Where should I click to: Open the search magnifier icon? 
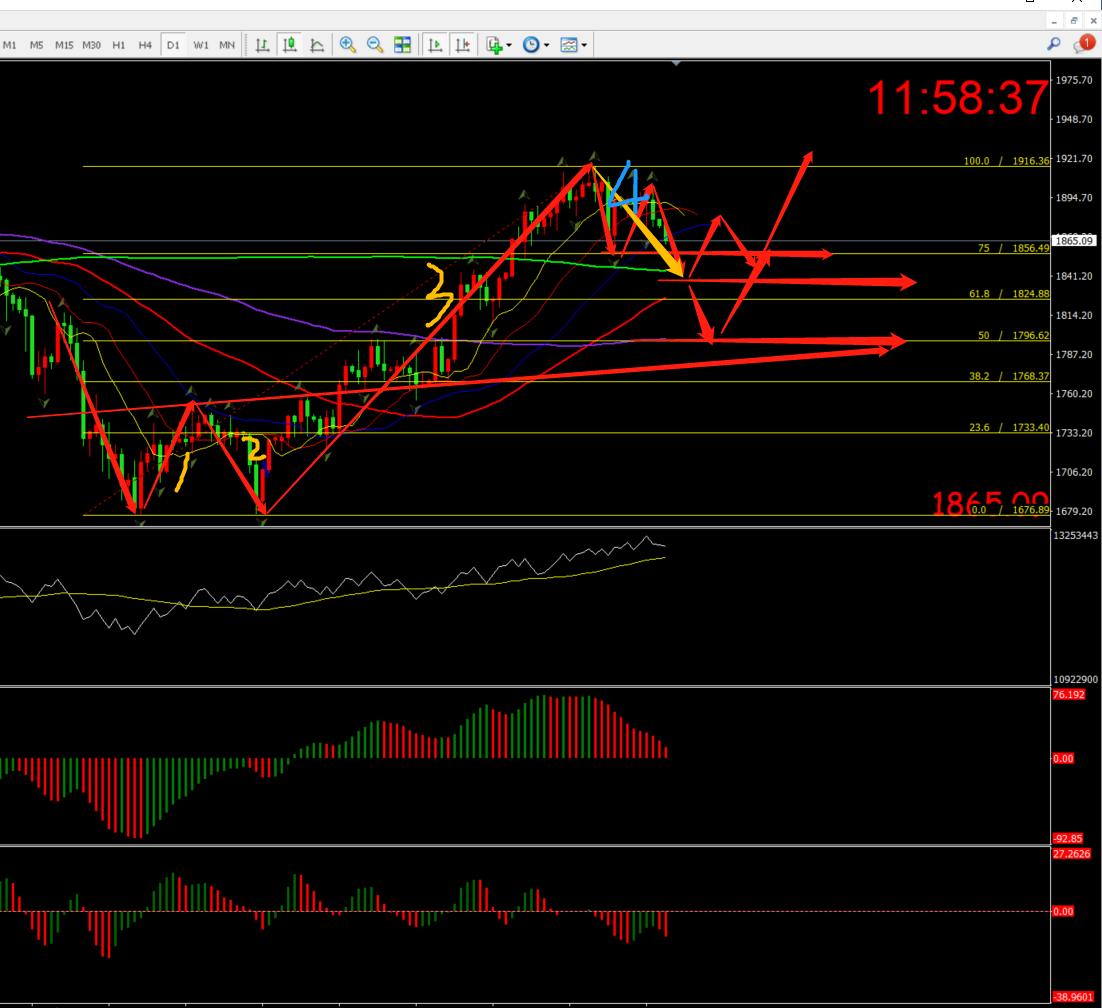pos(1054,44)
